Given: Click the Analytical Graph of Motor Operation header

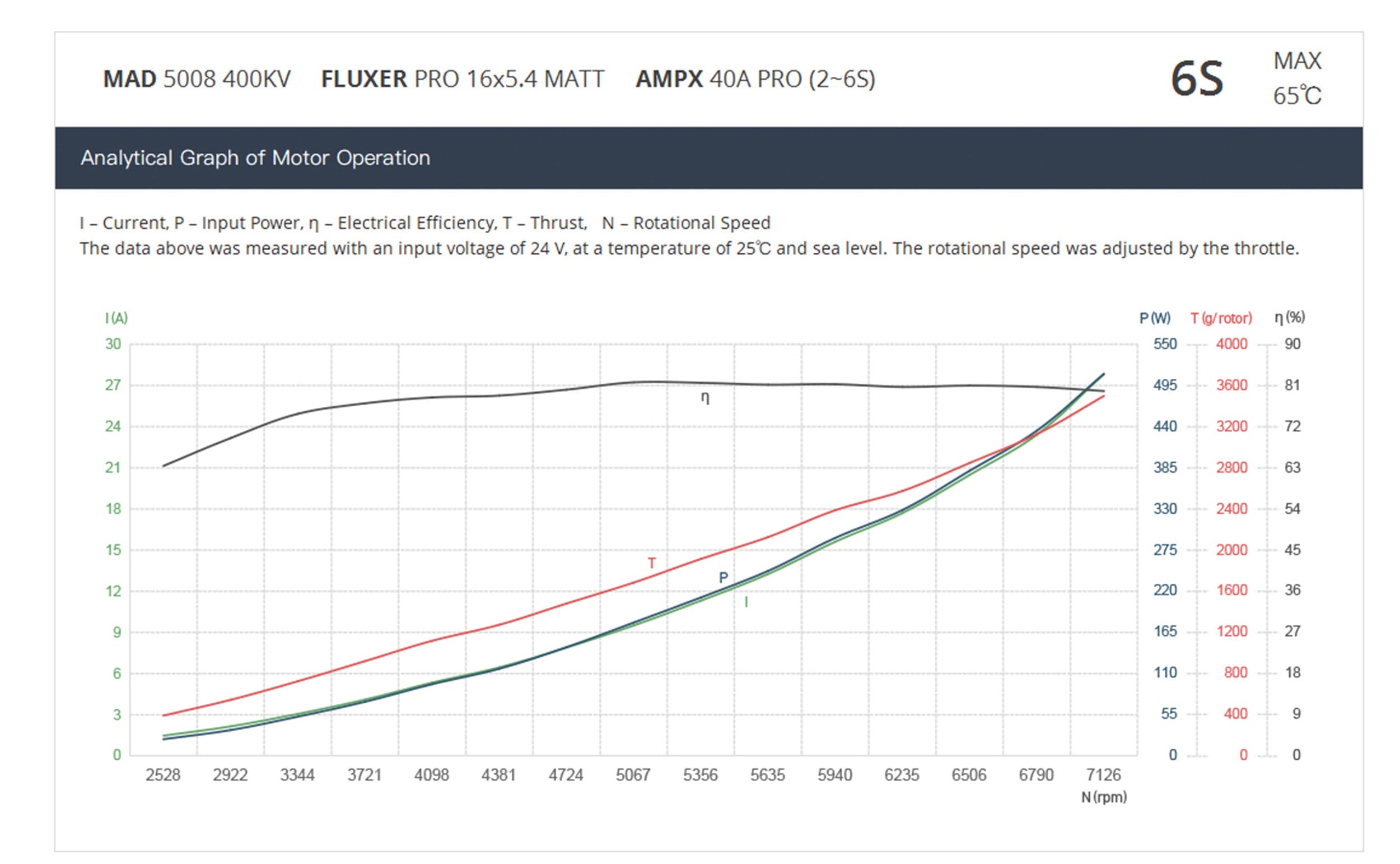Looking at the screenshot, I should point(255,157).
